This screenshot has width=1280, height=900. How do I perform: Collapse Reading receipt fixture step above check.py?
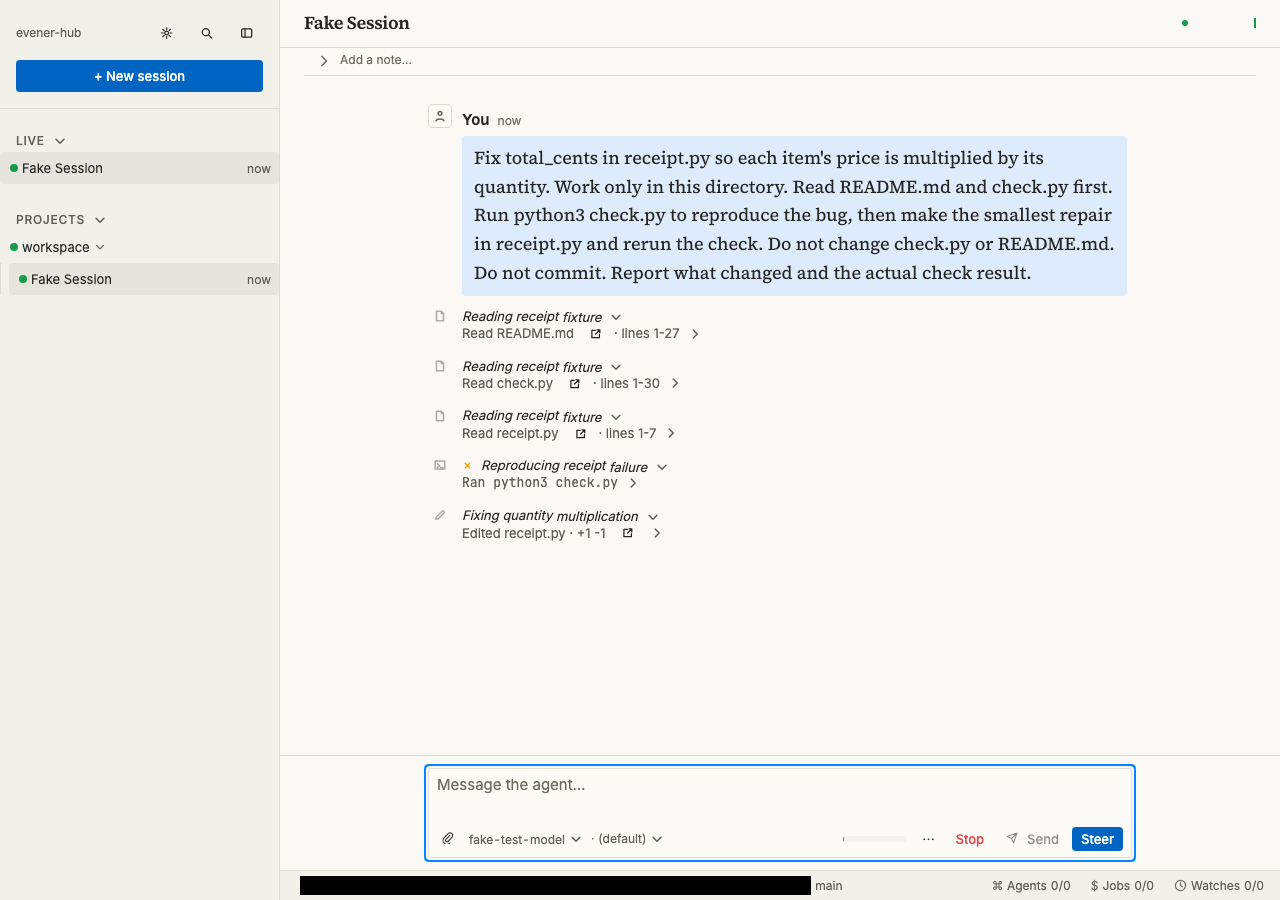(x=616, y=367)
